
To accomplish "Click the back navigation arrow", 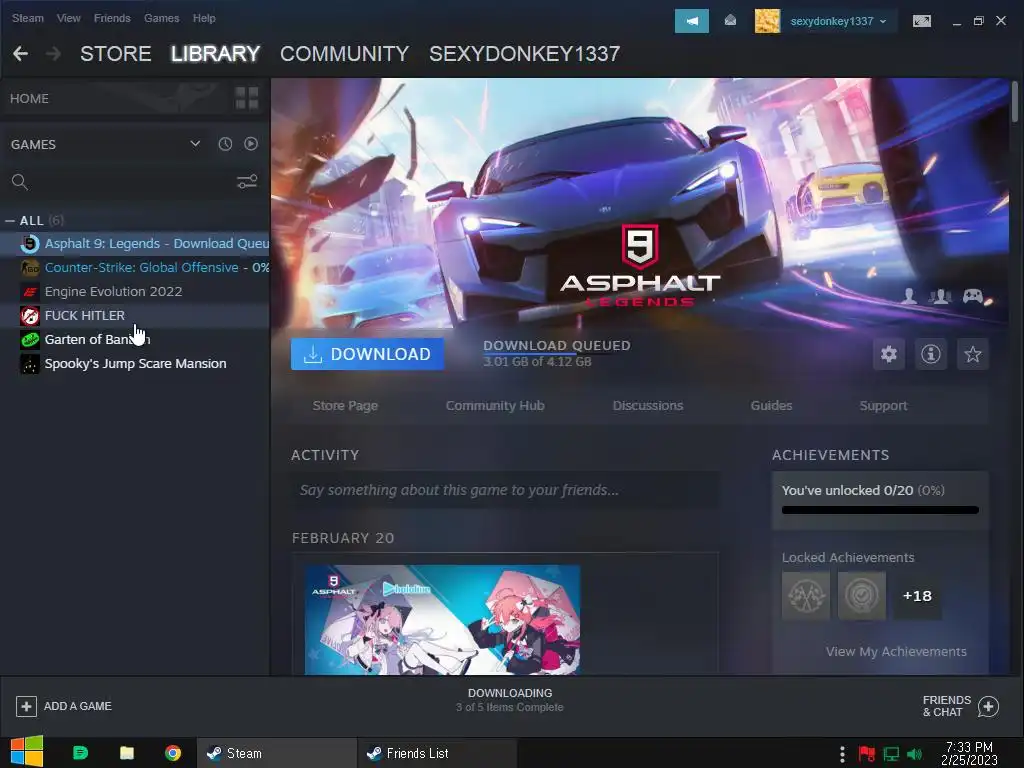I will (x=20, y=54).
